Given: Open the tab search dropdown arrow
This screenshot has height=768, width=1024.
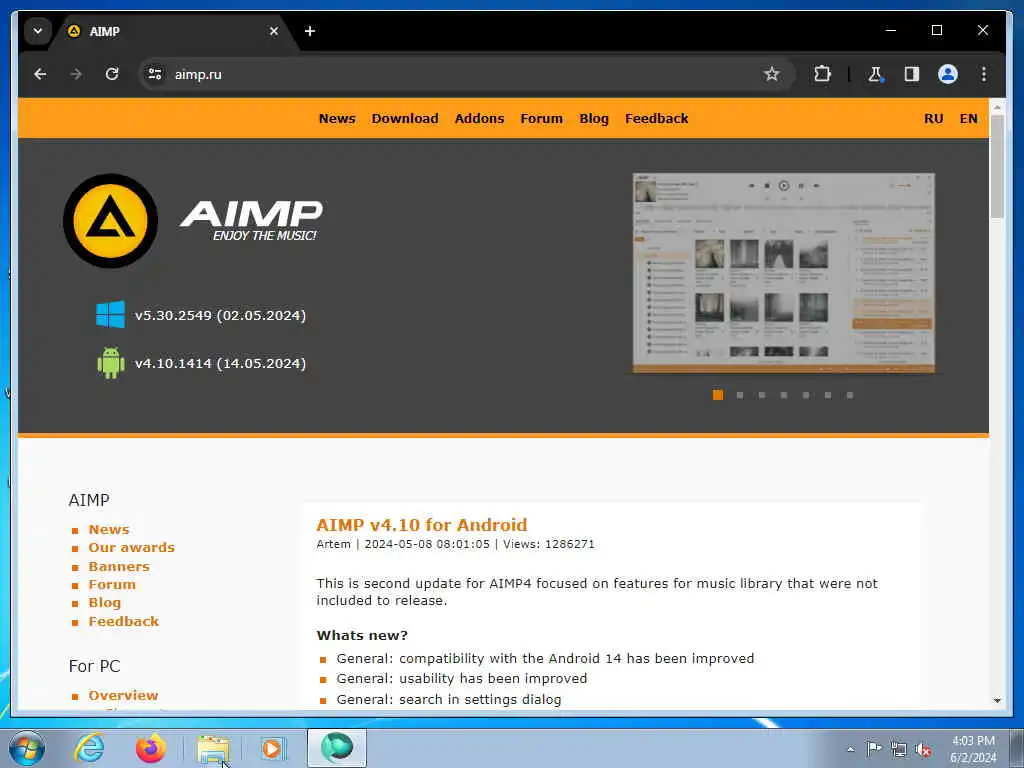Looking at the screenshot, I should click(38, 31).
